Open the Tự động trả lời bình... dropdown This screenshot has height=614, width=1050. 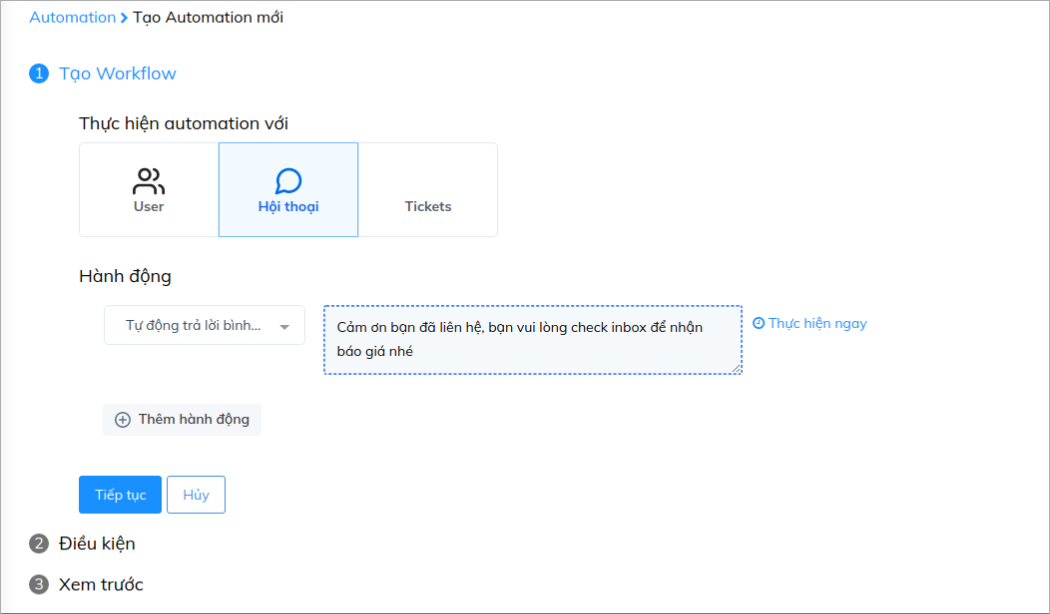coord(204,325)
